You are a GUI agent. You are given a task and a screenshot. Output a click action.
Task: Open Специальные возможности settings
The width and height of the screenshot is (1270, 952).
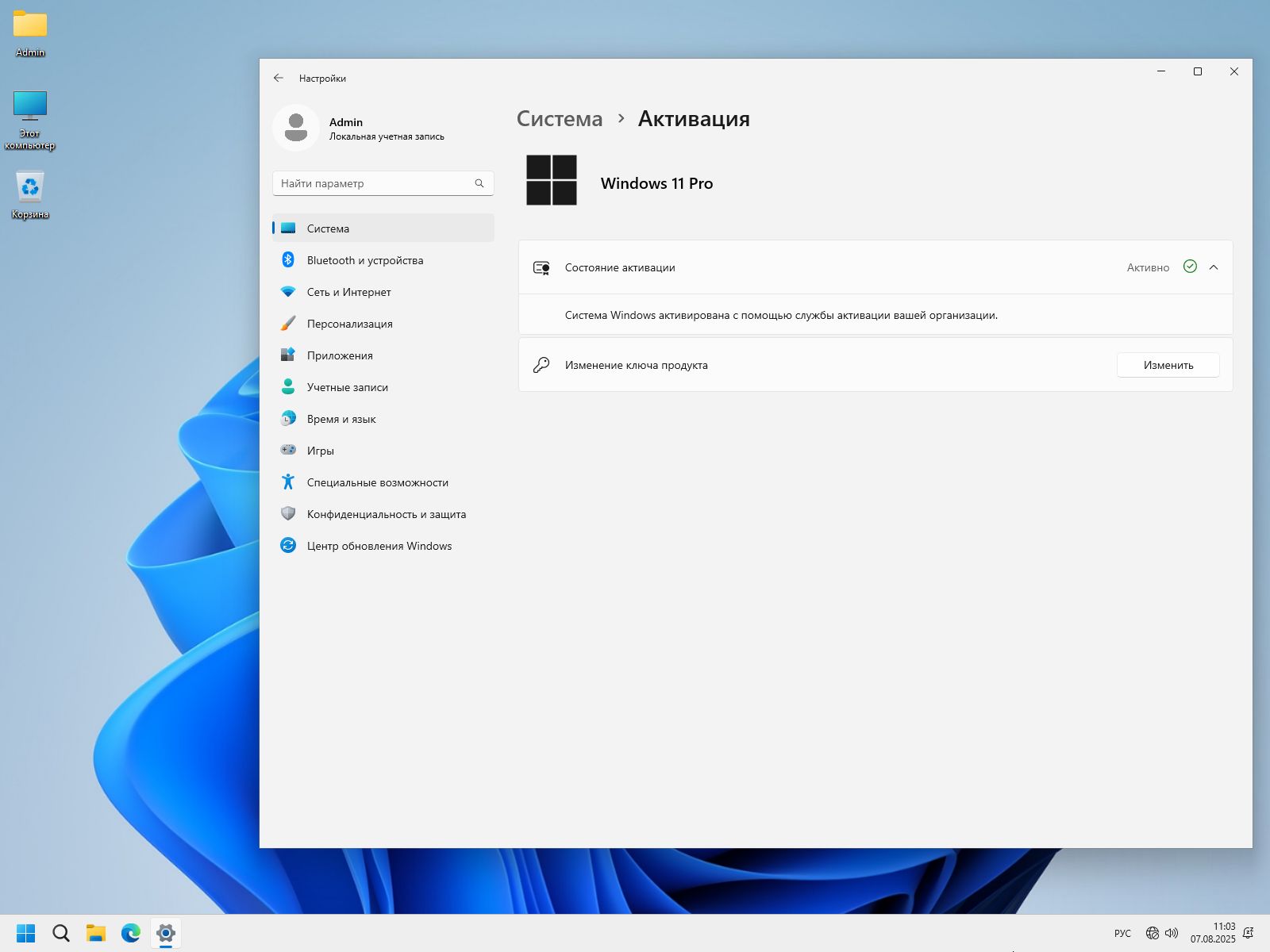coord(383,482)
